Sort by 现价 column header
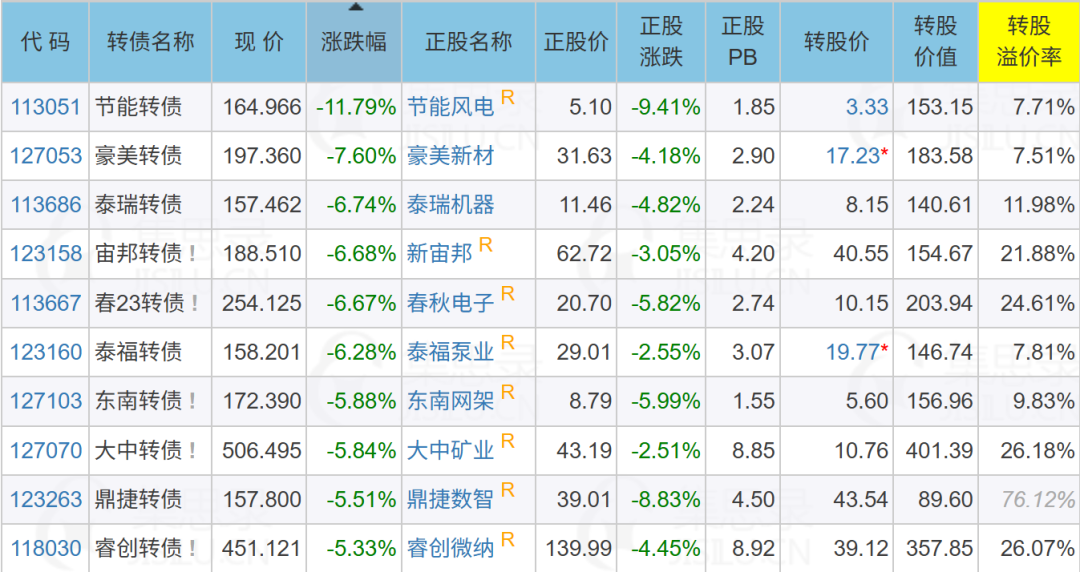Viewport: 1080px width, 572px height. [259, 42]
